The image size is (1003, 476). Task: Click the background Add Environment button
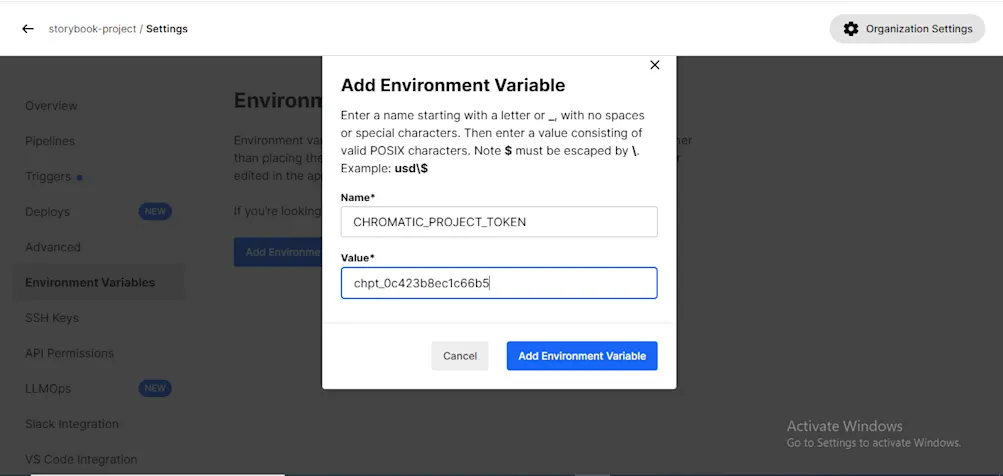(x=278, y=252)
